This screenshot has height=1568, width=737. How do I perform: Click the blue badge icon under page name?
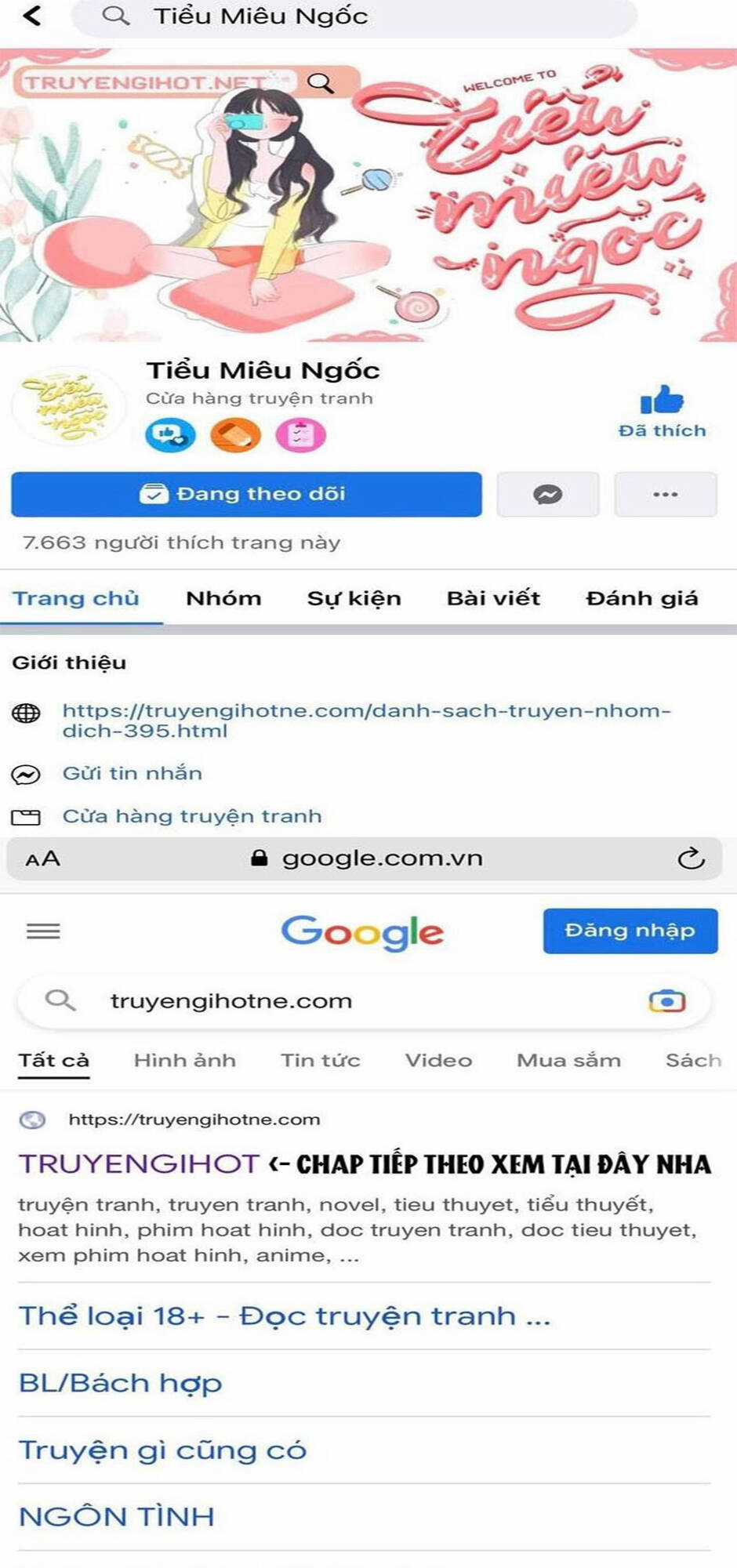pos(170,434)
